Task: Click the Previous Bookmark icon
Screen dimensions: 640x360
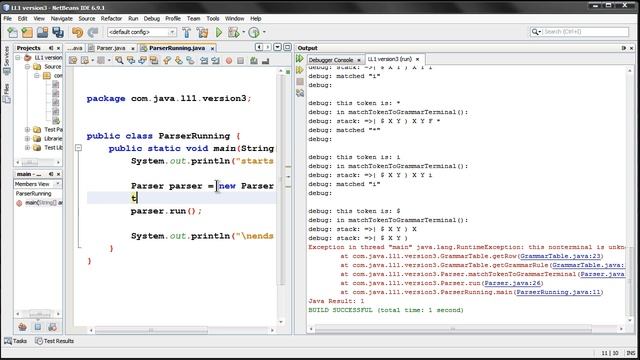Action: click(167, 60)
